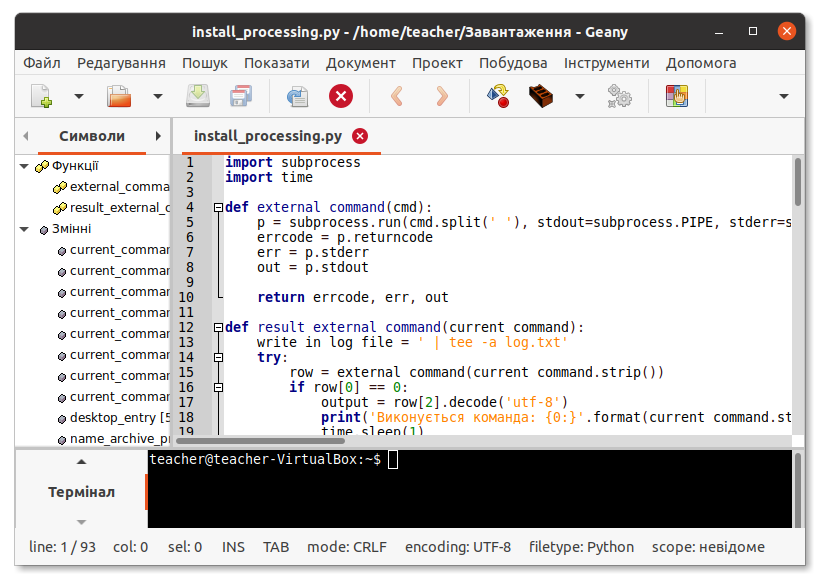Screen dimensions: 824x584
Task: Click the Build brick icon
Action: pos(541,96)
